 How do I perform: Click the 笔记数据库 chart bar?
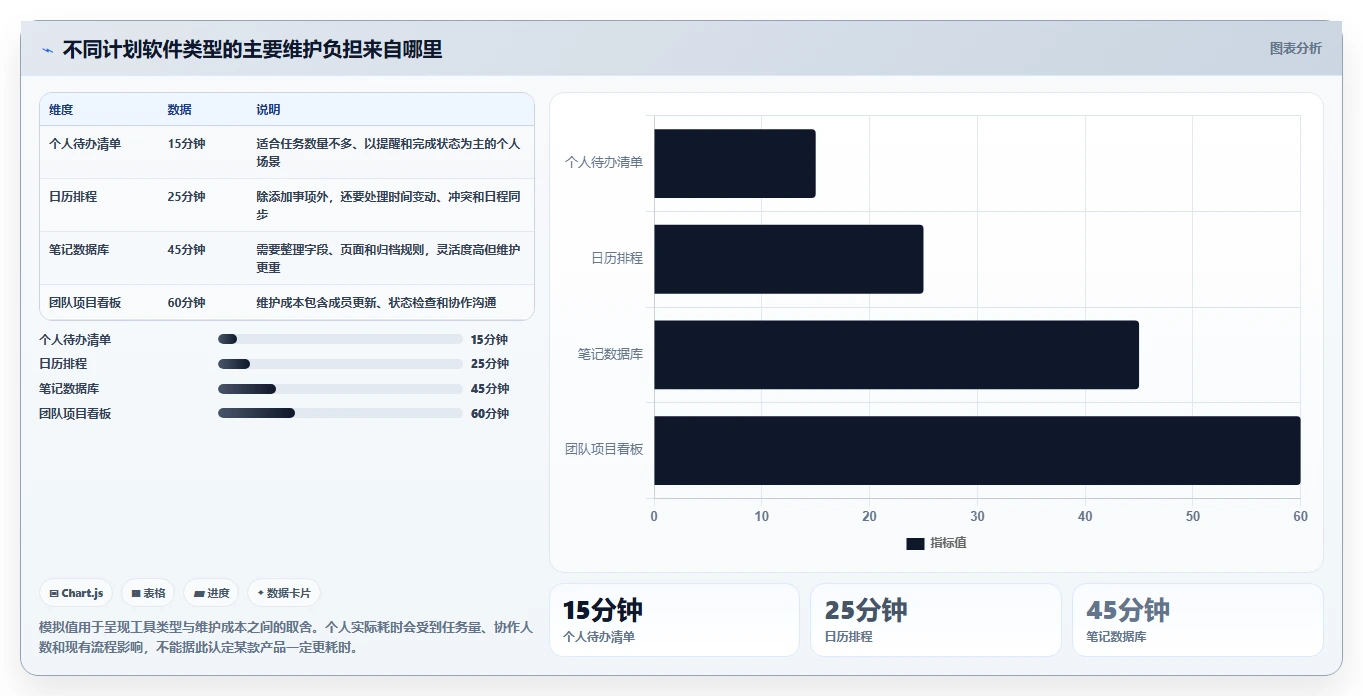coord(896,355)
